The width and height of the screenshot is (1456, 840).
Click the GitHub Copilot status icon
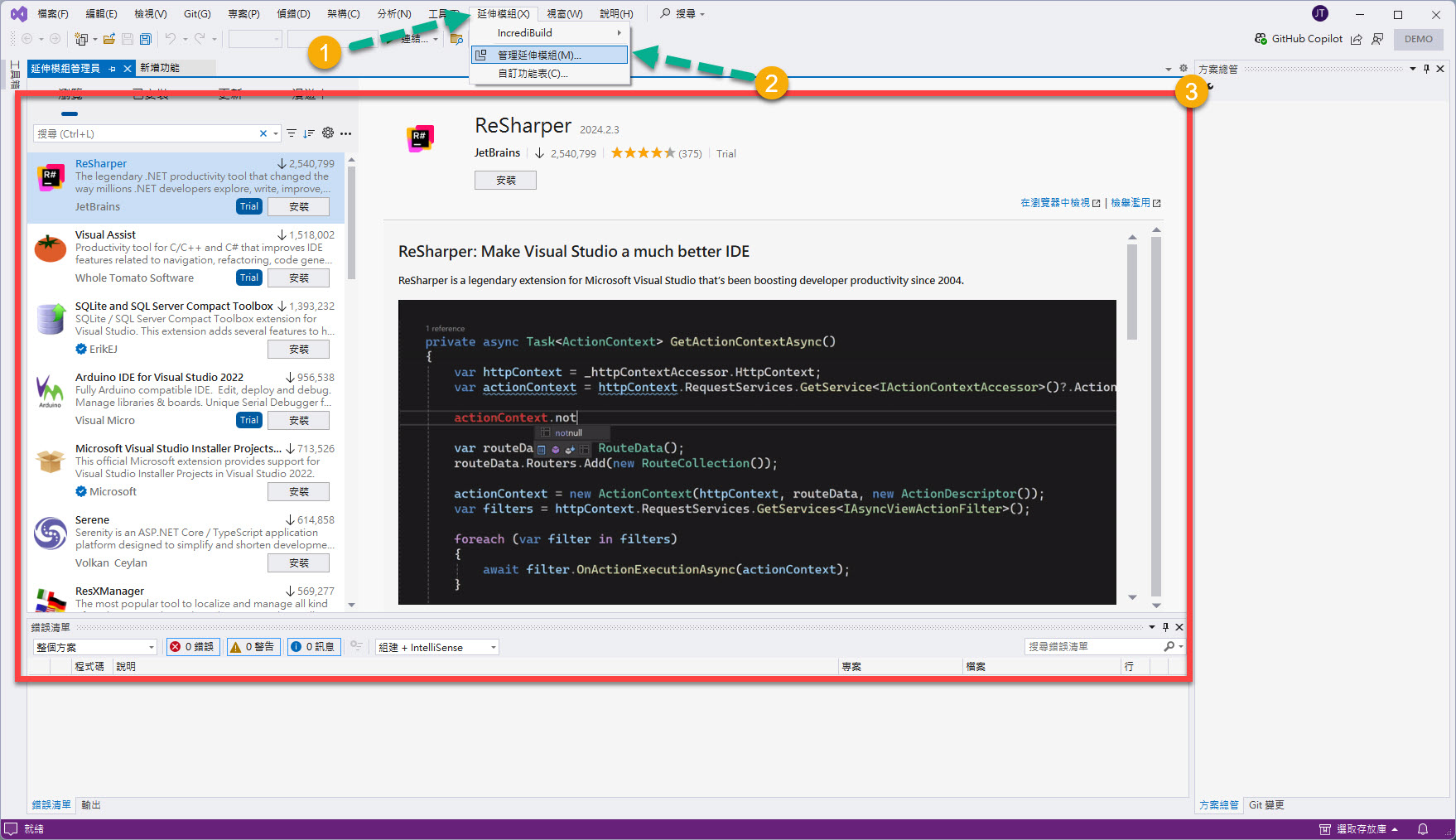point(1261,39)
